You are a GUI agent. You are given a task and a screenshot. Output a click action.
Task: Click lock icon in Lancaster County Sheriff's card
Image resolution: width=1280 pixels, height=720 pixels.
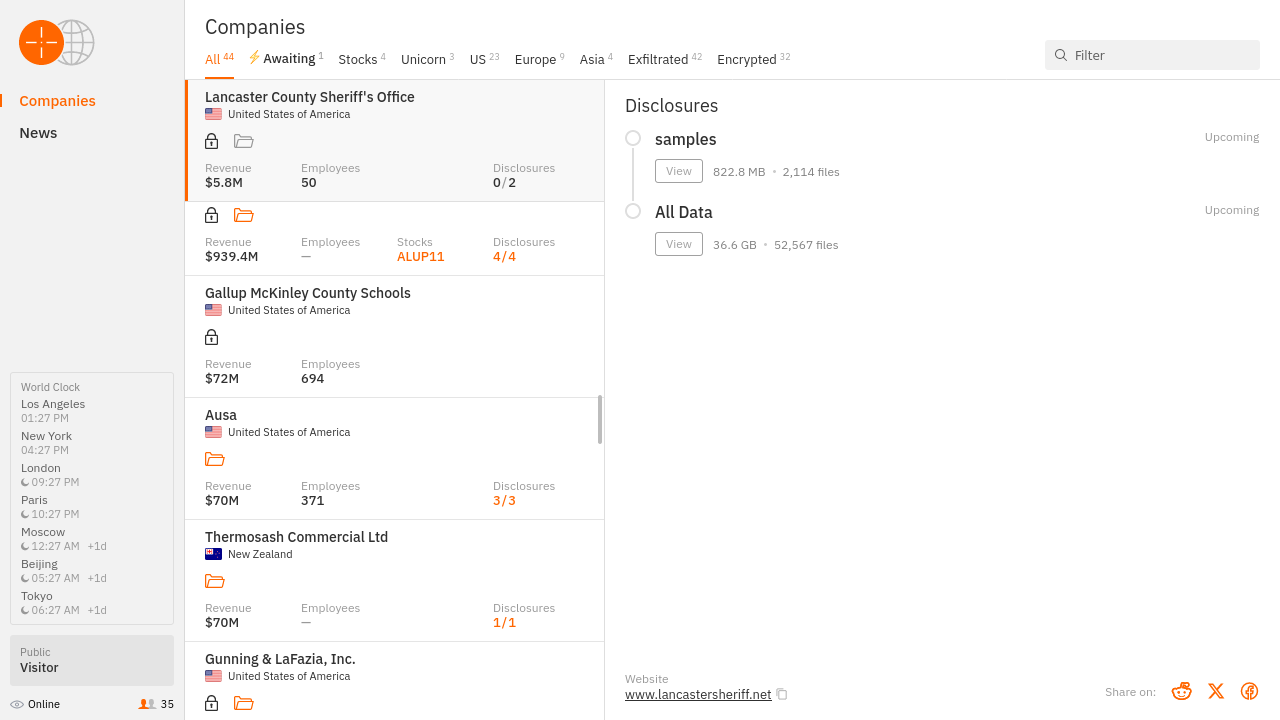point(211,141)
